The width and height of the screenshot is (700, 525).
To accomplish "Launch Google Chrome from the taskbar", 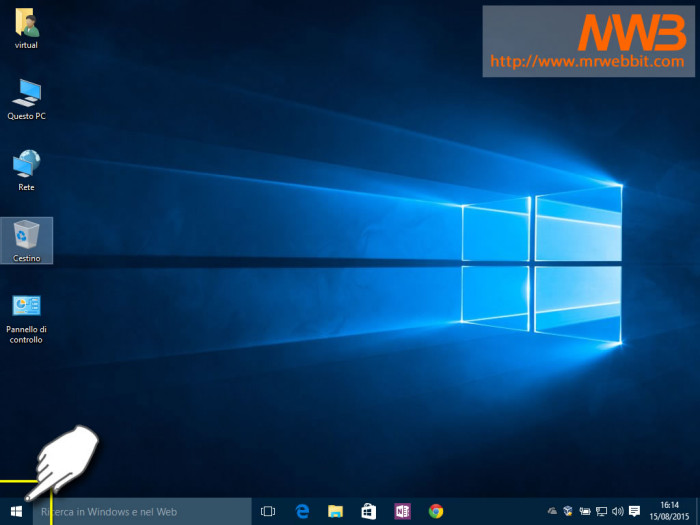I will coord(436,512).
